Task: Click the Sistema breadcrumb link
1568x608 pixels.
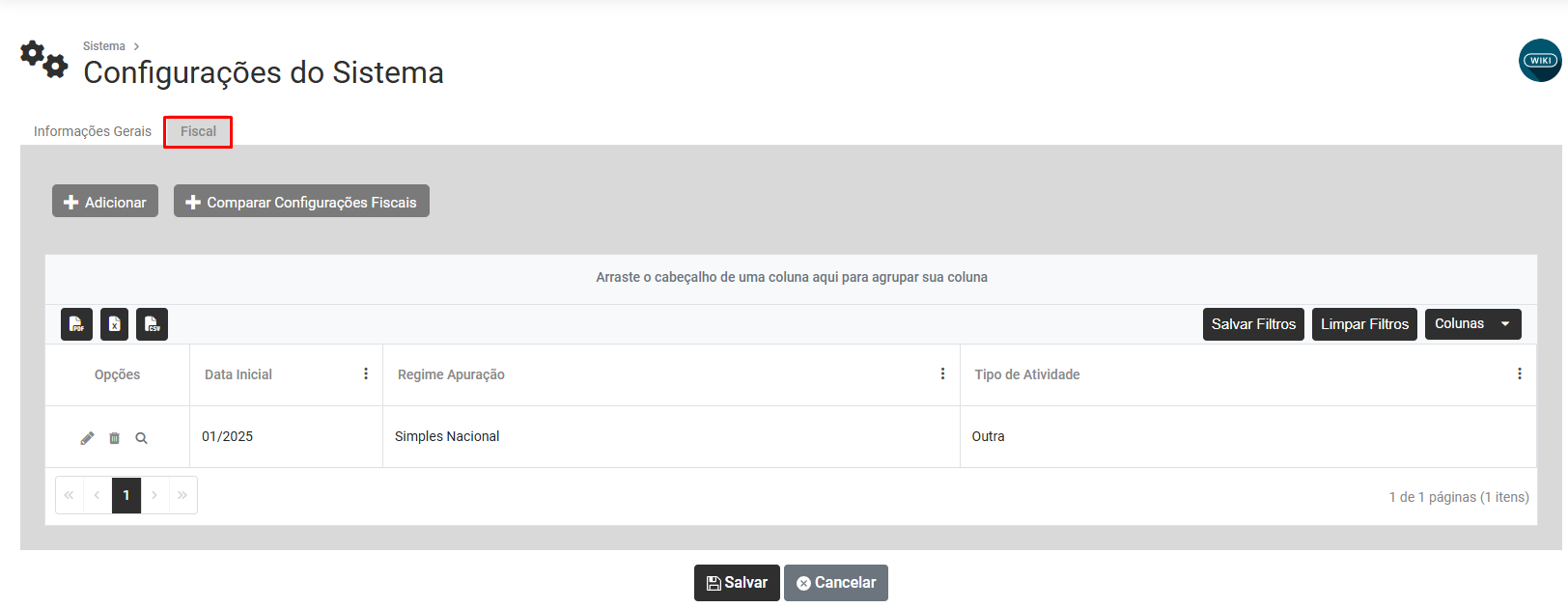Action: pyautogui.click(x=103, y=46)
